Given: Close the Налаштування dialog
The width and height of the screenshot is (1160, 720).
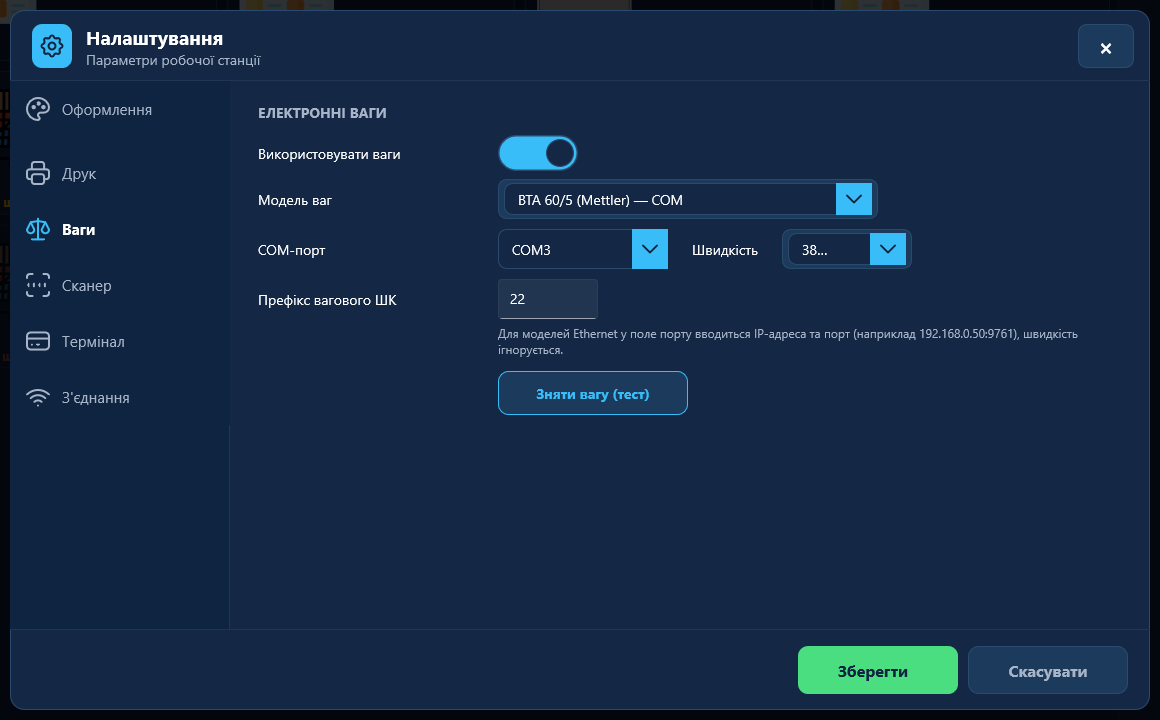Looking at the screenshot, I should tap(1105, 47).
